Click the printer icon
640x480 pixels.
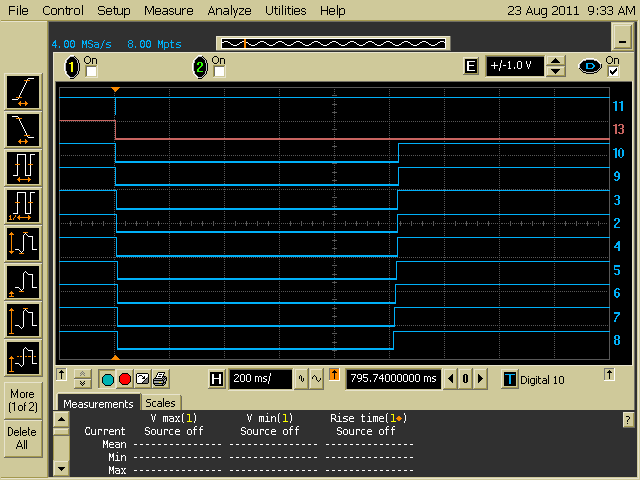(160, 380)
